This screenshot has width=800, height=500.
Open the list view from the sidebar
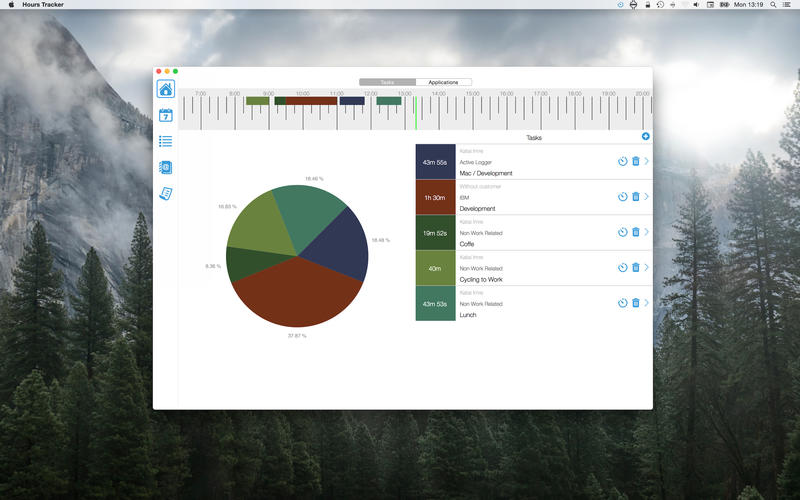coord(165,141)
